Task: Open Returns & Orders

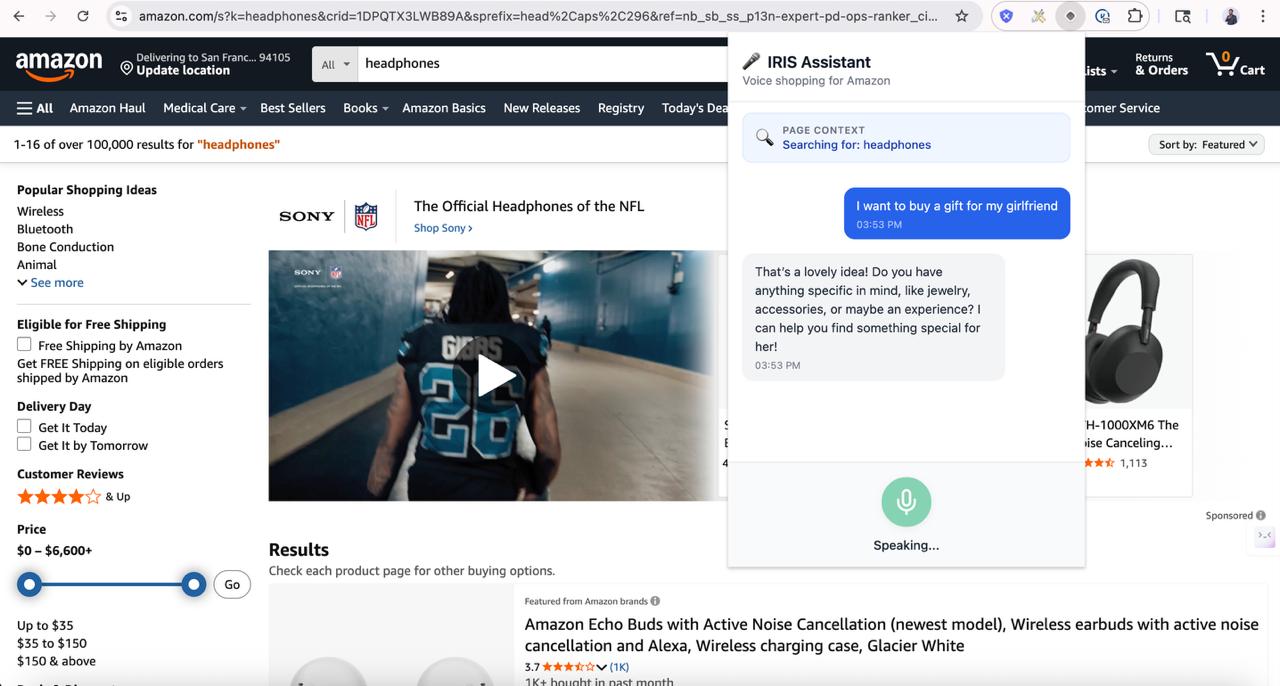Action: tap(1161, 64)
